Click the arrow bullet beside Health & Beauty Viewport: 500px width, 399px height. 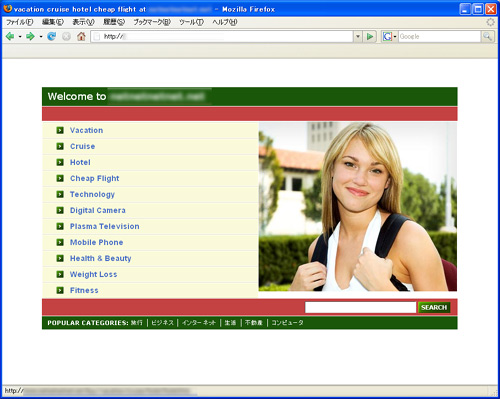point(60,258)
